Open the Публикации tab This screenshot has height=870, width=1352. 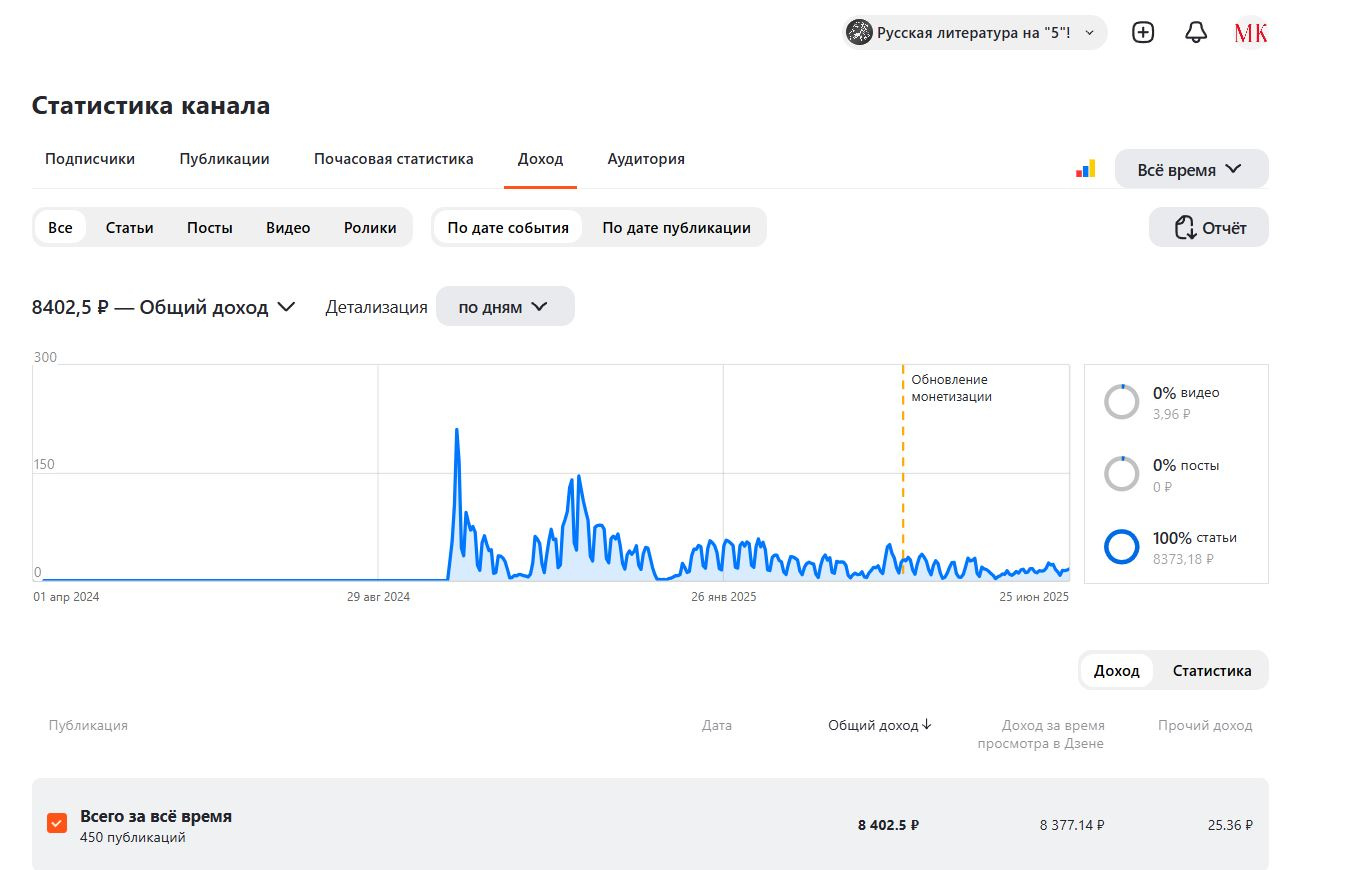click(224, 159)
